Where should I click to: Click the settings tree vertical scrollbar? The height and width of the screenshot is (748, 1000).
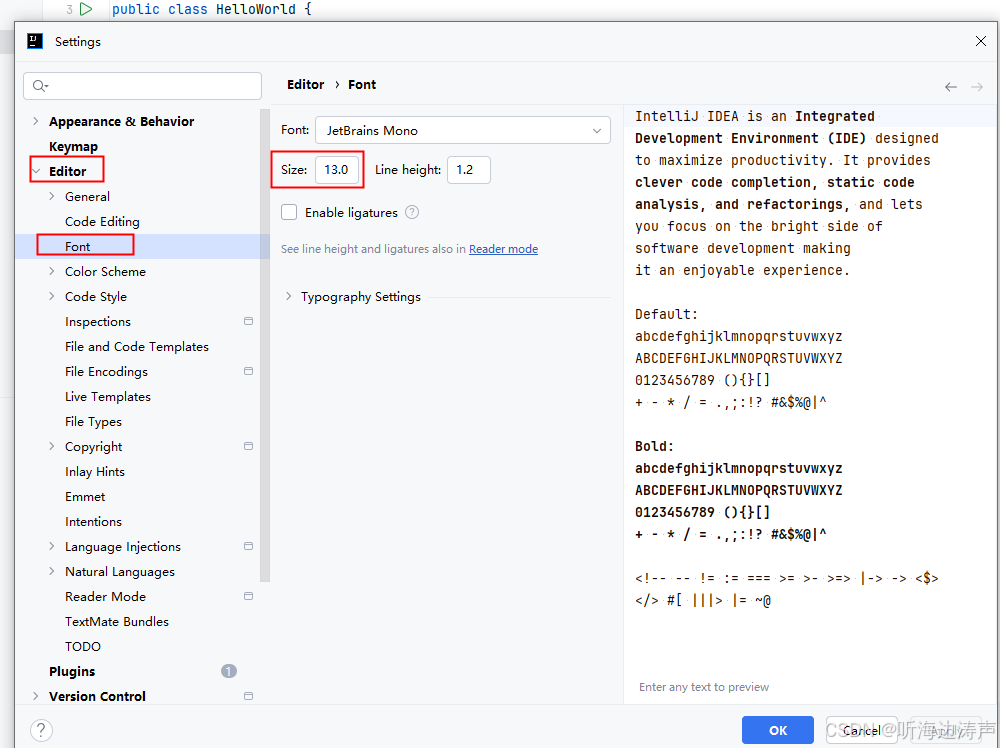pyautogui.click(x=265, y=344)
